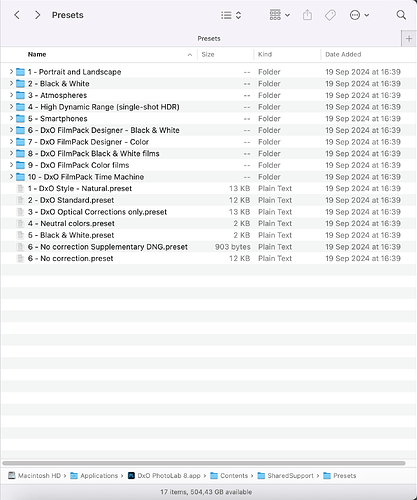This screenshot has width=417, height=500.
Task: Select 7 - DxO FilmPack Designer - Color
Action: (88, 142)
